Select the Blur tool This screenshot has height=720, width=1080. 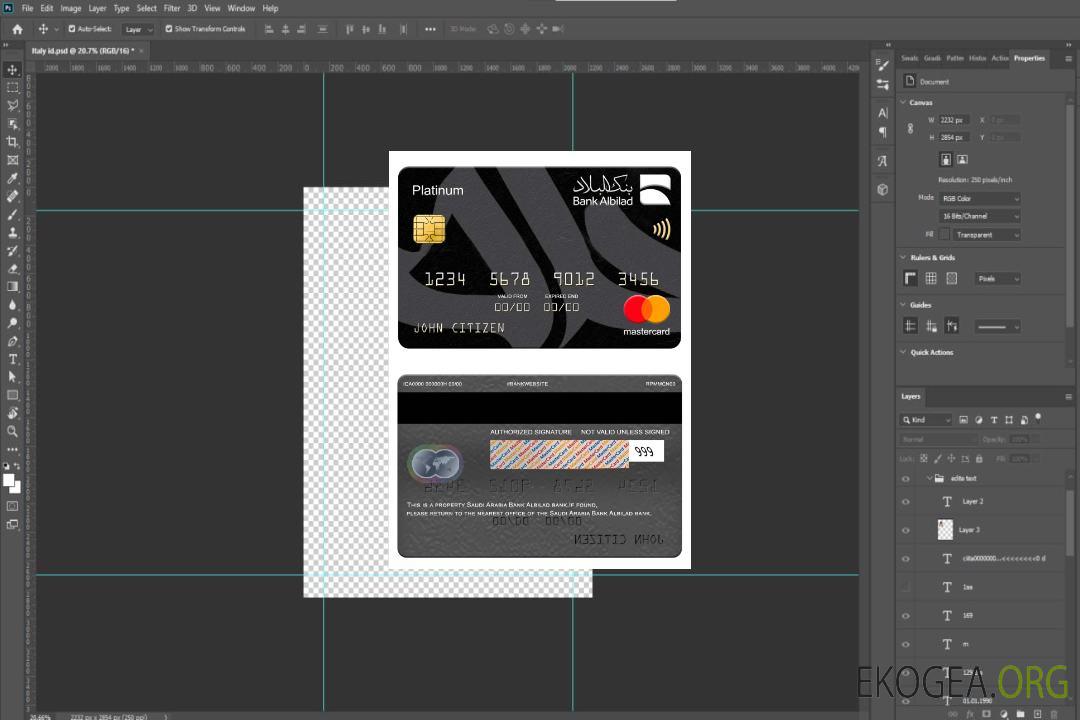12,305
